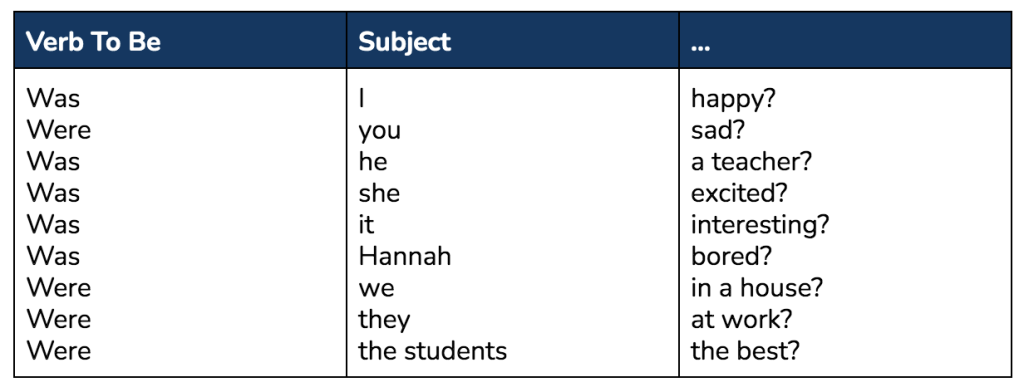The width and height of the screenshot is (1024, 392).
Task: Select the word 'interesting?'
Action: click(760, 225)
